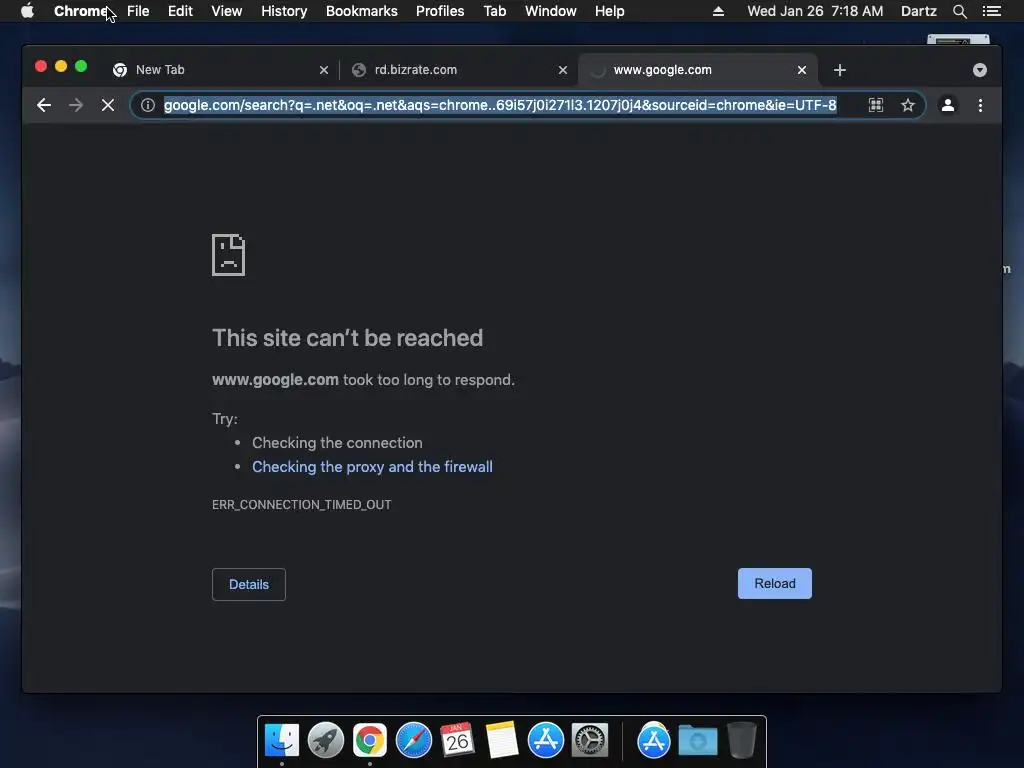The image size is (1024, 768).
Task: Click the sad page error icon
Action: click(x=229, y=255)
